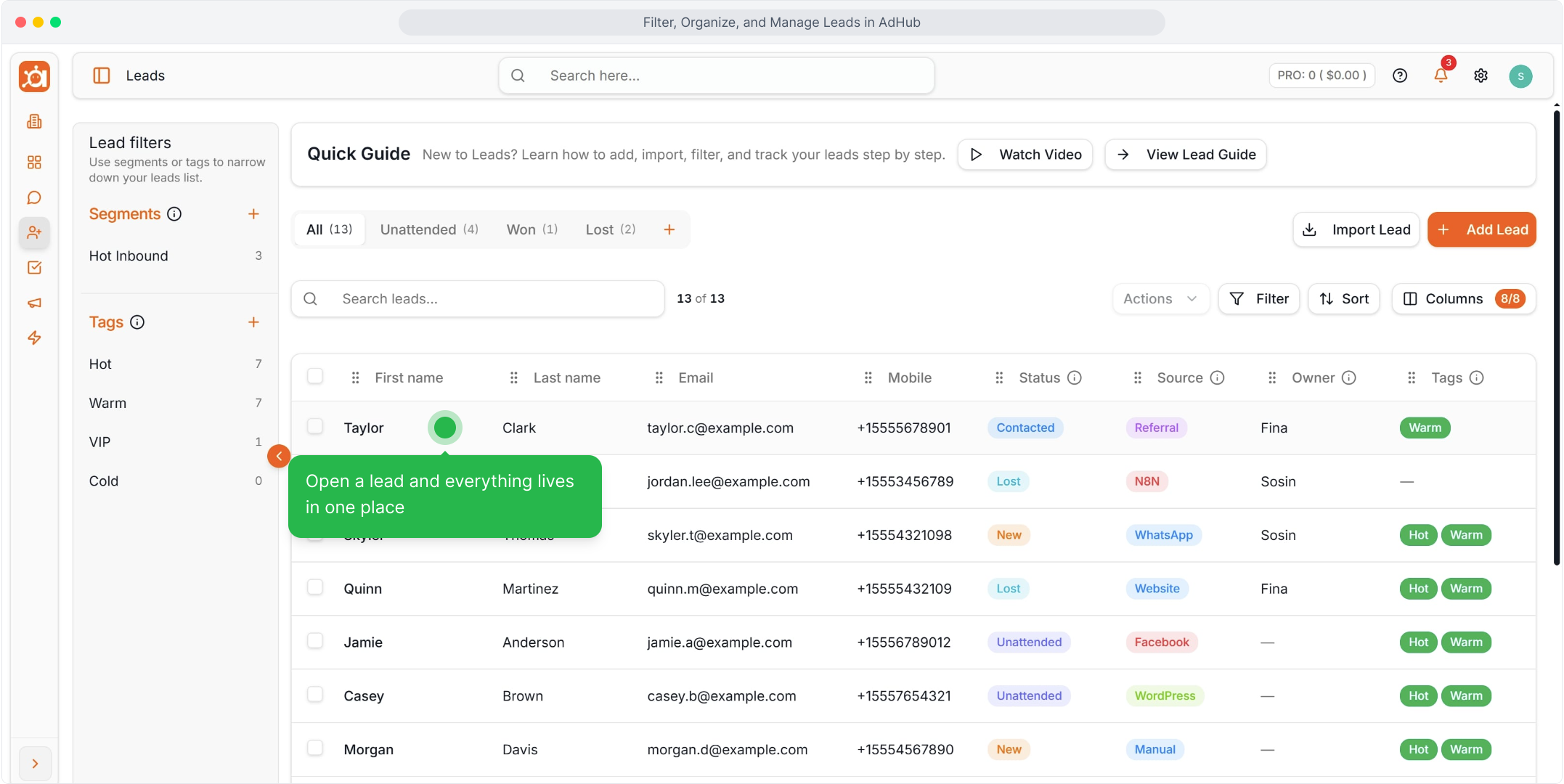Switch to the Unattended (4) tab
The height and width of the screenshot is (784, 1564).
pos(429,229)
